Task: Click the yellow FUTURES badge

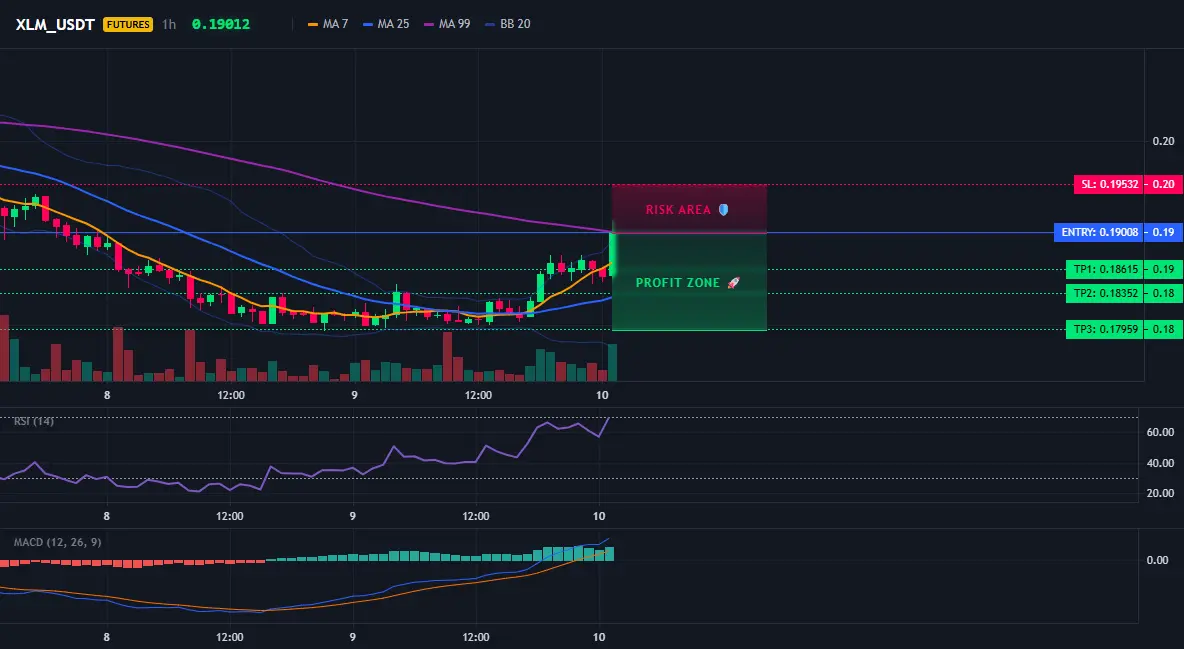Action: coord(128,24)
